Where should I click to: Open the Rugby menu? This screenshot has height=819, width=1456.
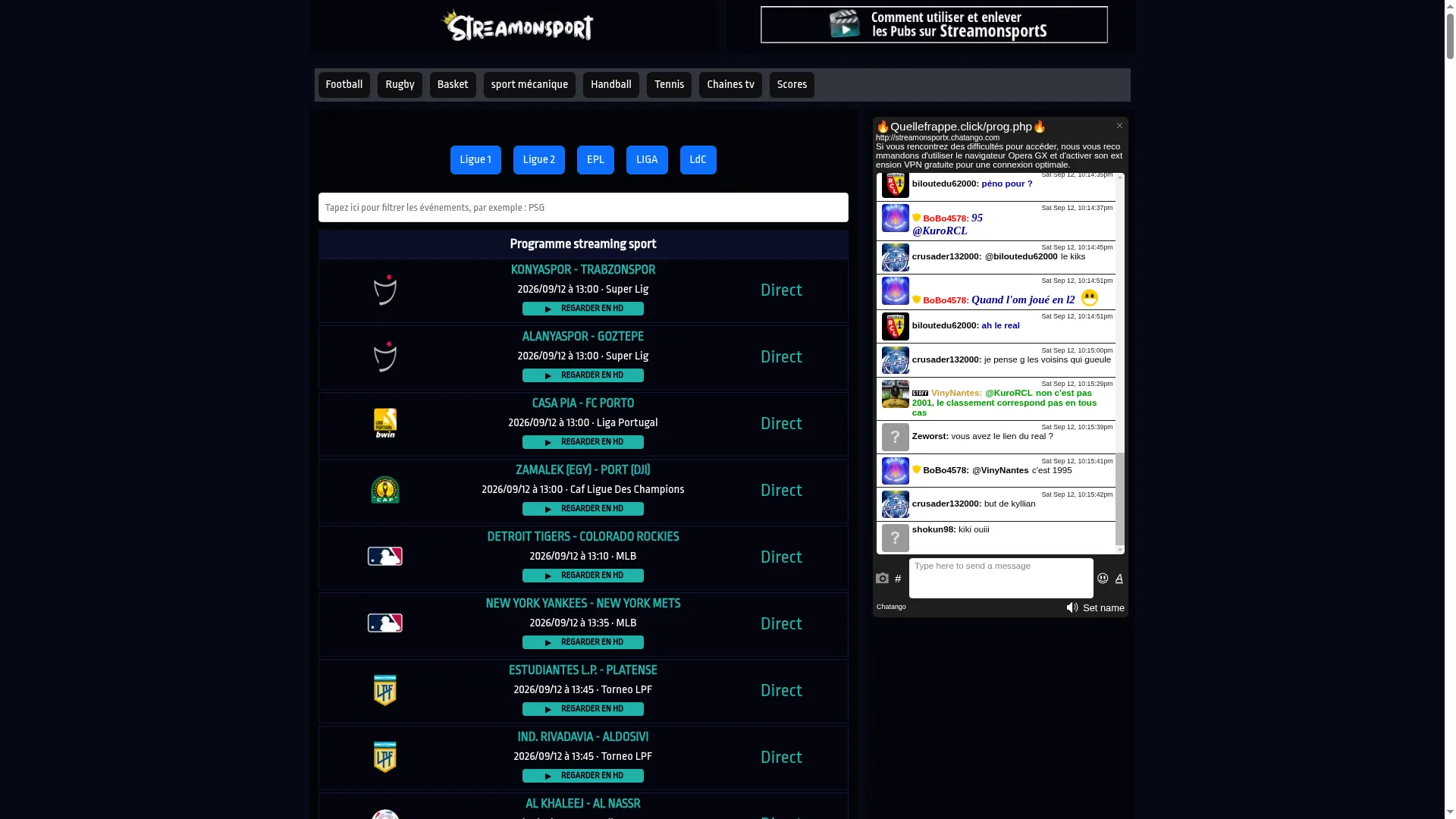[400, 85]
